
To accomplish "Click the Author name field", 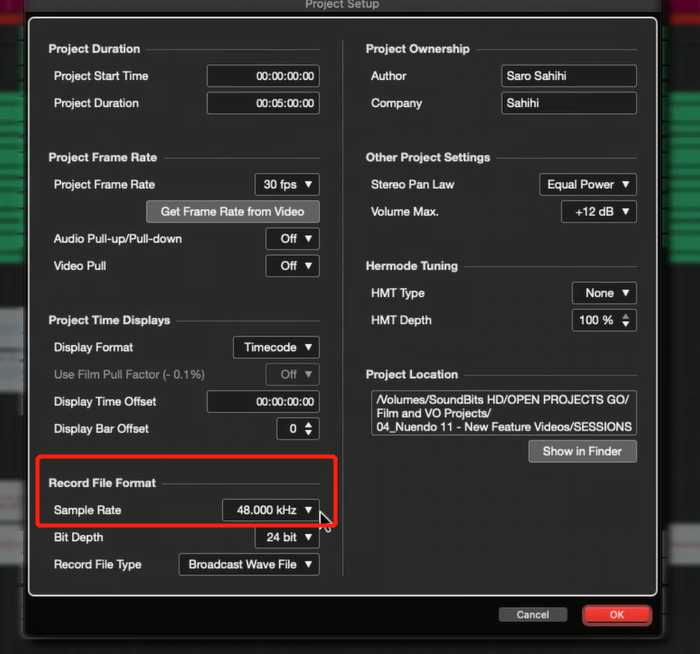I will pyautogui.click(x=569, y=76).
